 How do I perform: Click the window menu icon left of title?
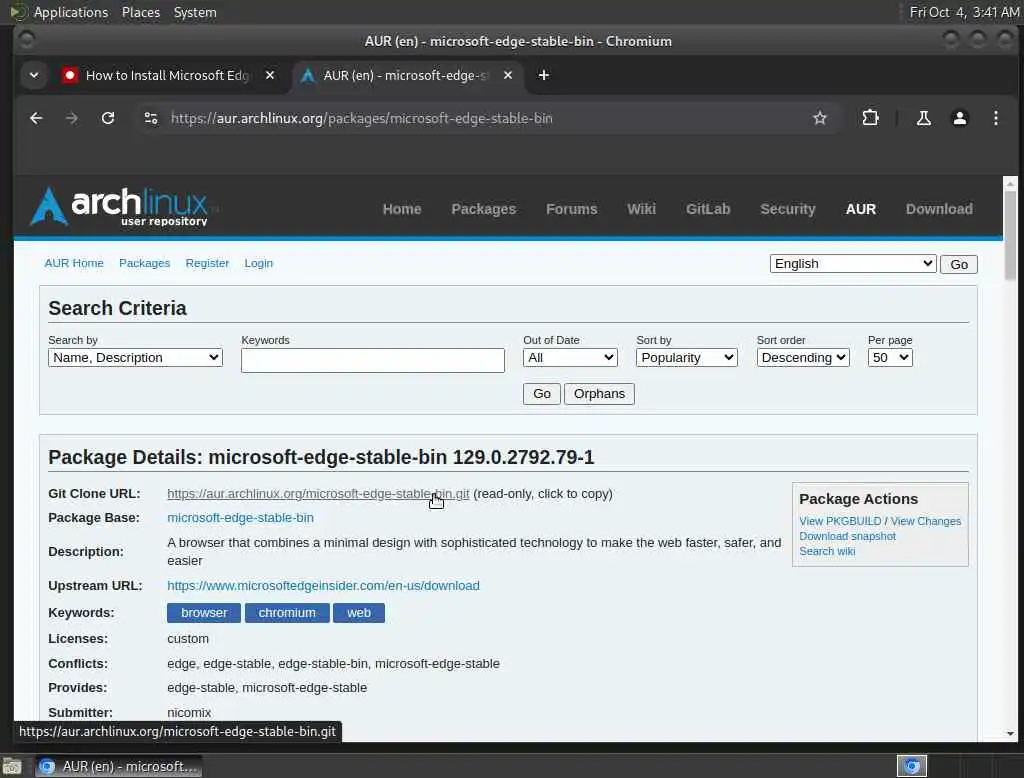click(x=27, y=41)
